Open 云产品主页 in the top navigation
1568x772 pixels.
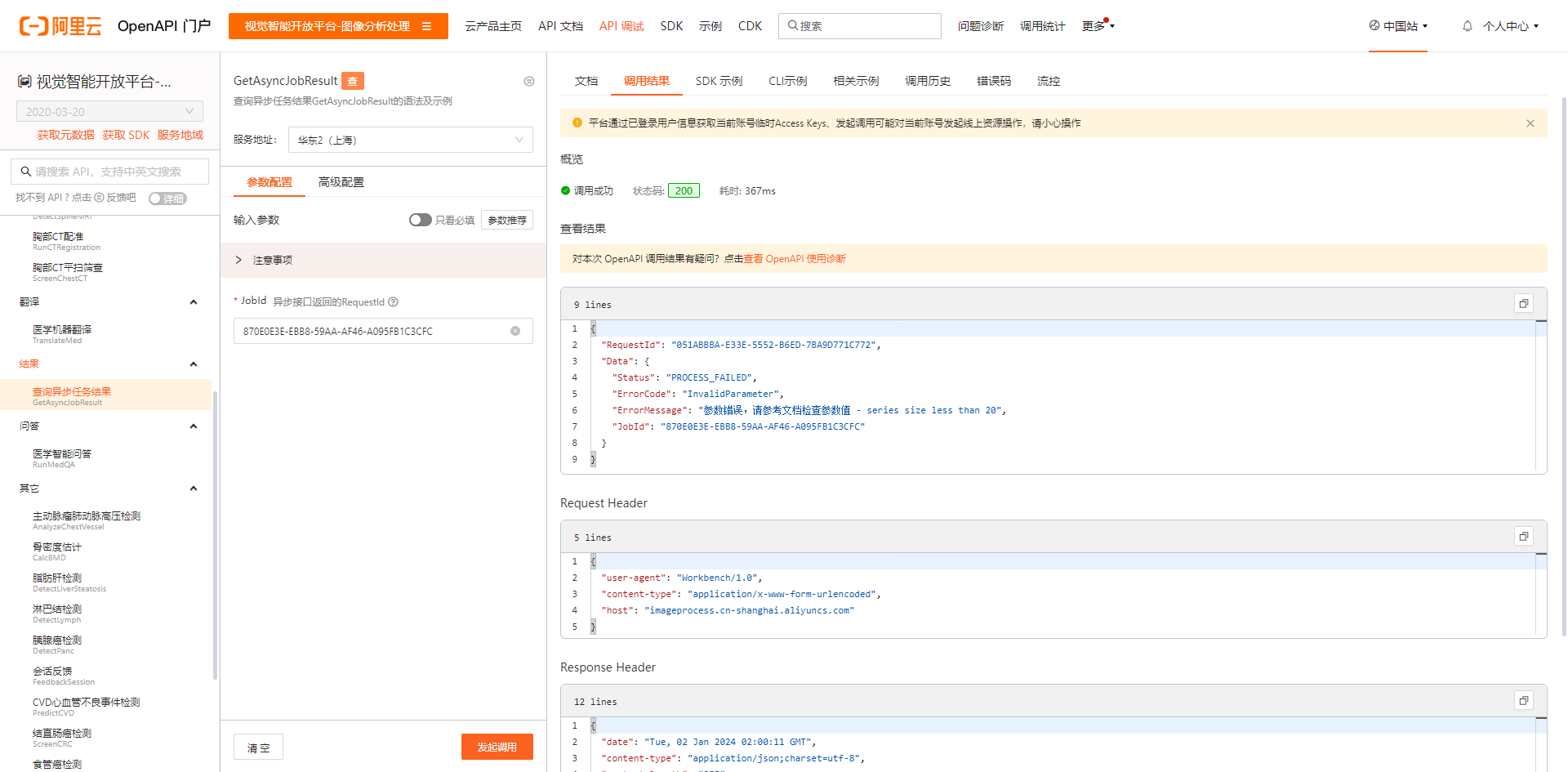[493, 26]
